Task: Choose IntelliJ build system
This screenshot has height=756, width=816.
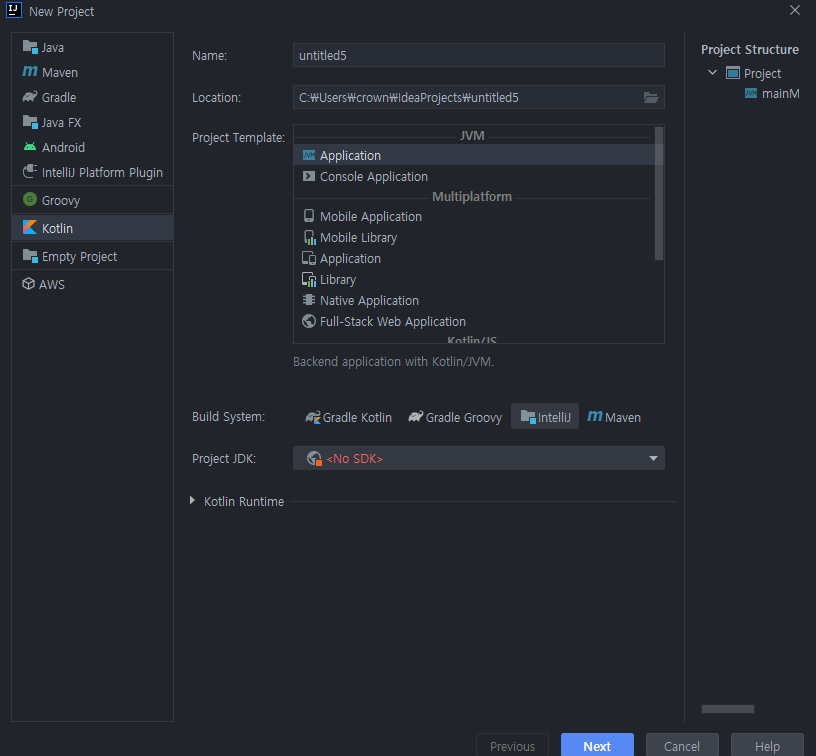Action: pyautogui.click(x=545, y=416)
